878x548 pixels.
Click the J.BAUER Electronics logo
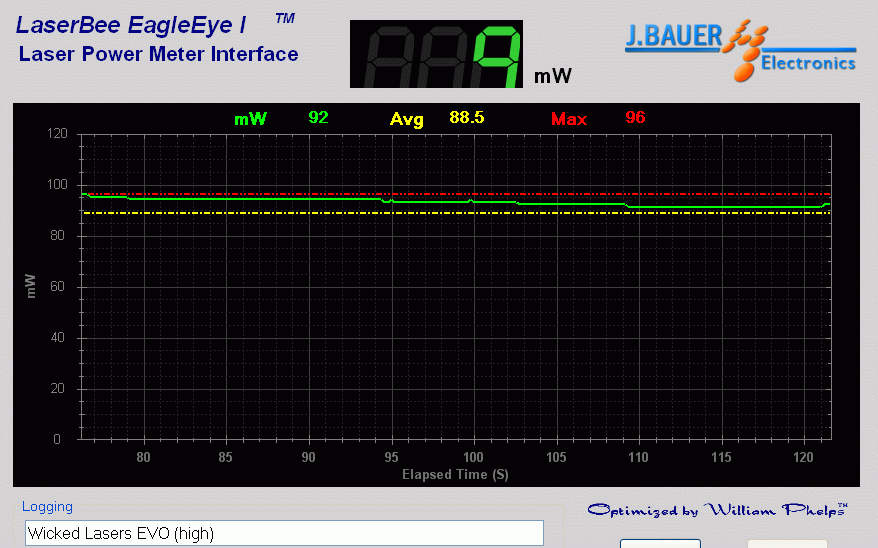740,50
